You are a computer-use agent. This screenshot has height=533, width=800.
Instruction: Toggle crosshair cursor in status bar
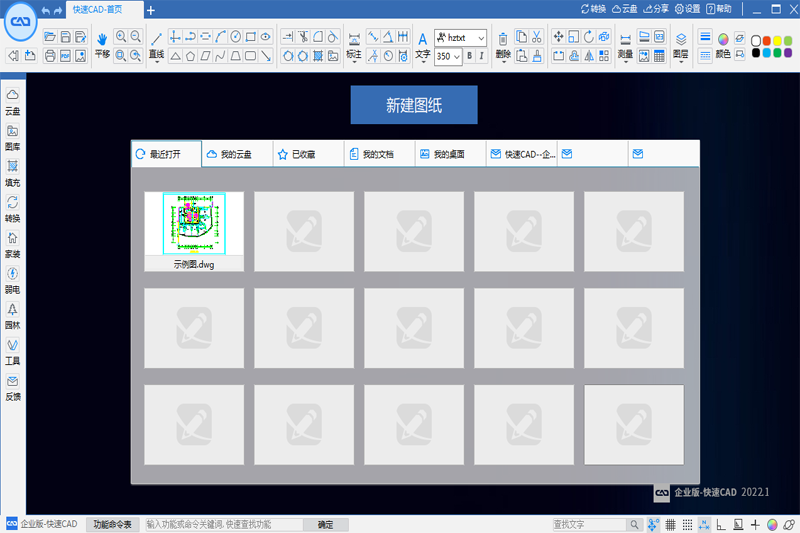(x=755, y=524)
